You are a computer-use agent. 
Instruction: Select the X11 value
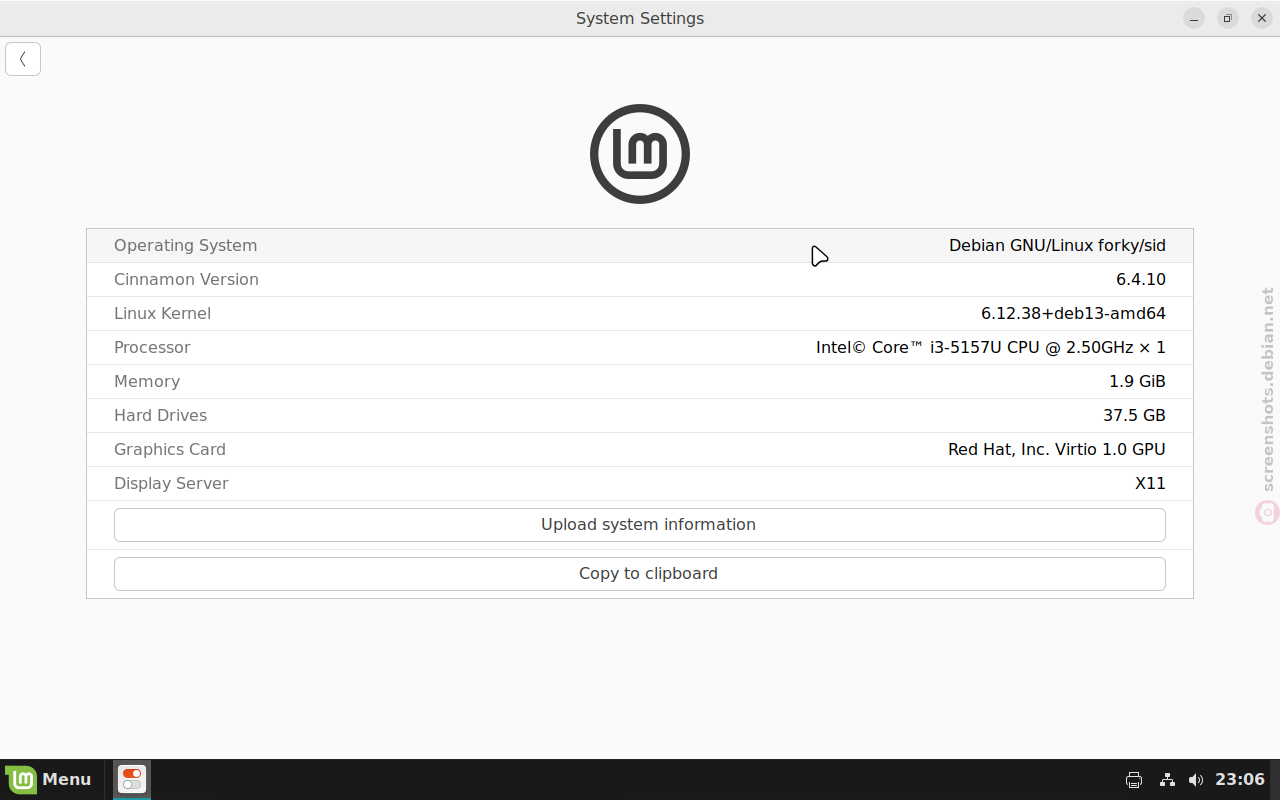point(1150,484)
